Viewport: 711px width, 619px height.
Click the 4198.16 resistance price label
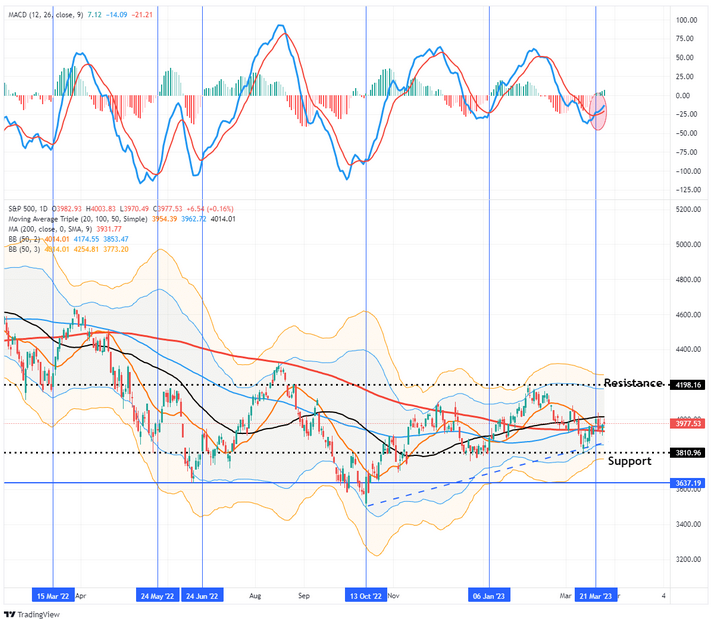688,385
